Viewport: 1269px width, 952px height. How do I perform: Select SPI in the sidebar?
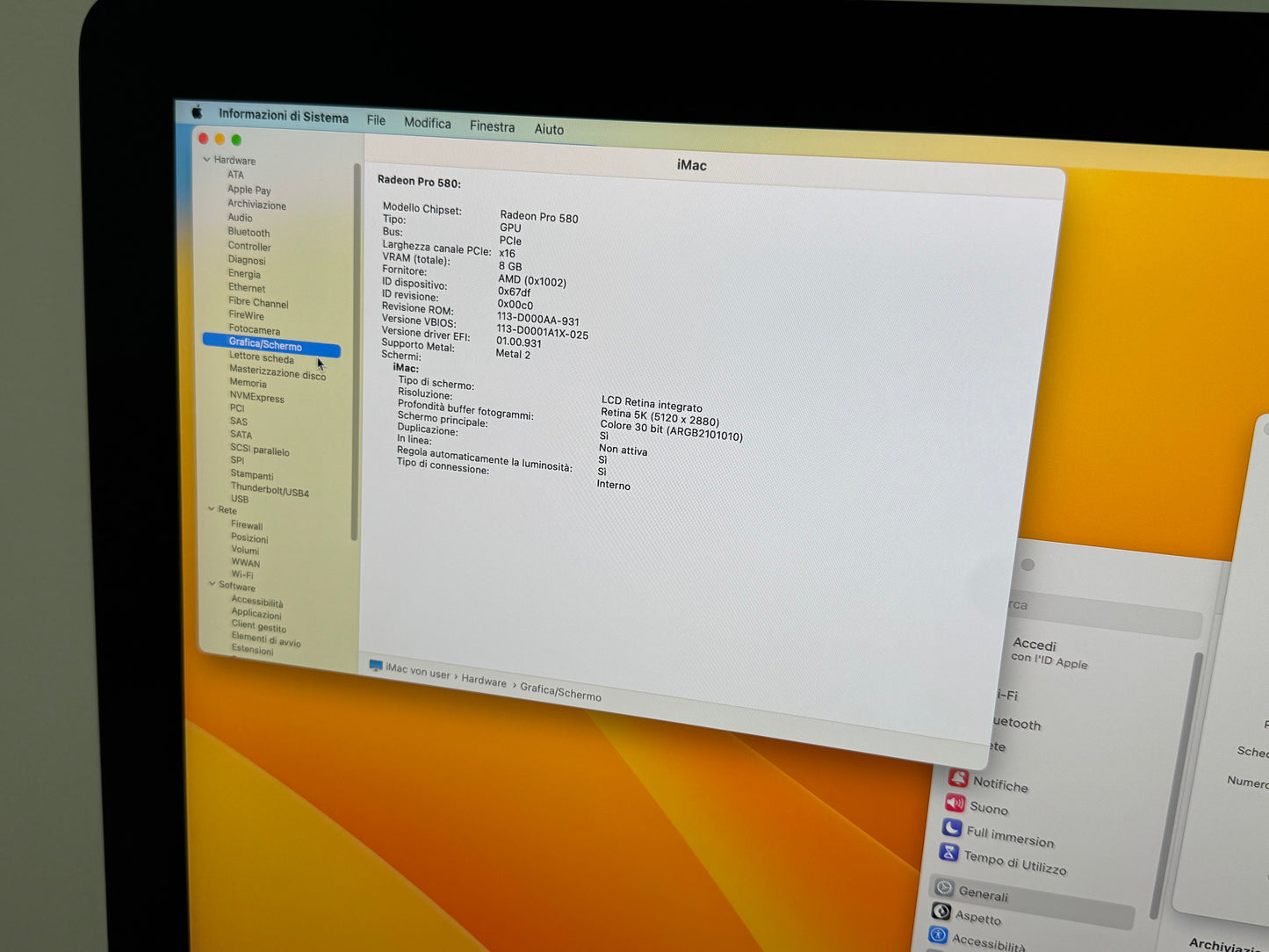[x=237, y=460]
